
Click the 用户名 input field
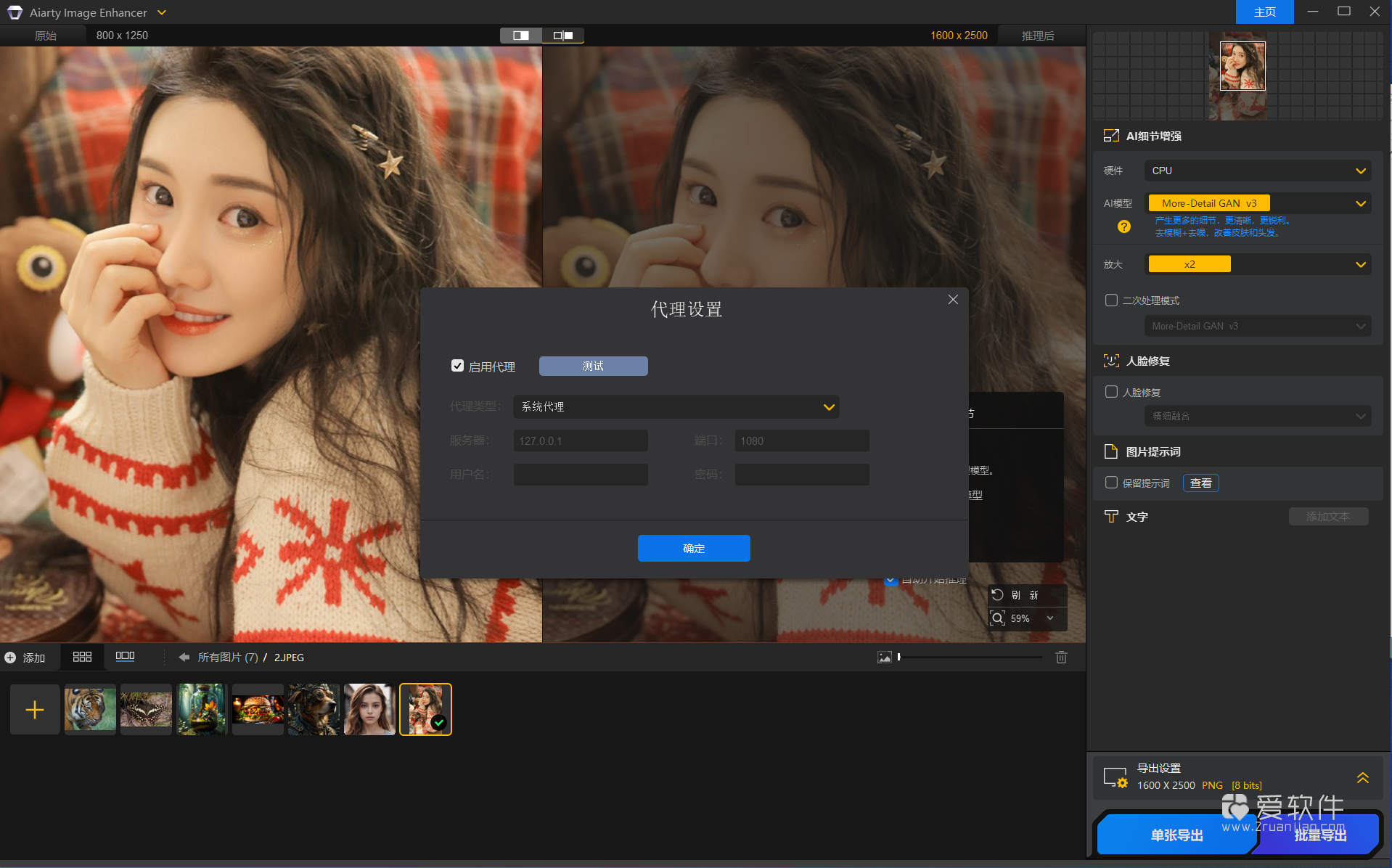pyautogui.click(x=581, y=475)
